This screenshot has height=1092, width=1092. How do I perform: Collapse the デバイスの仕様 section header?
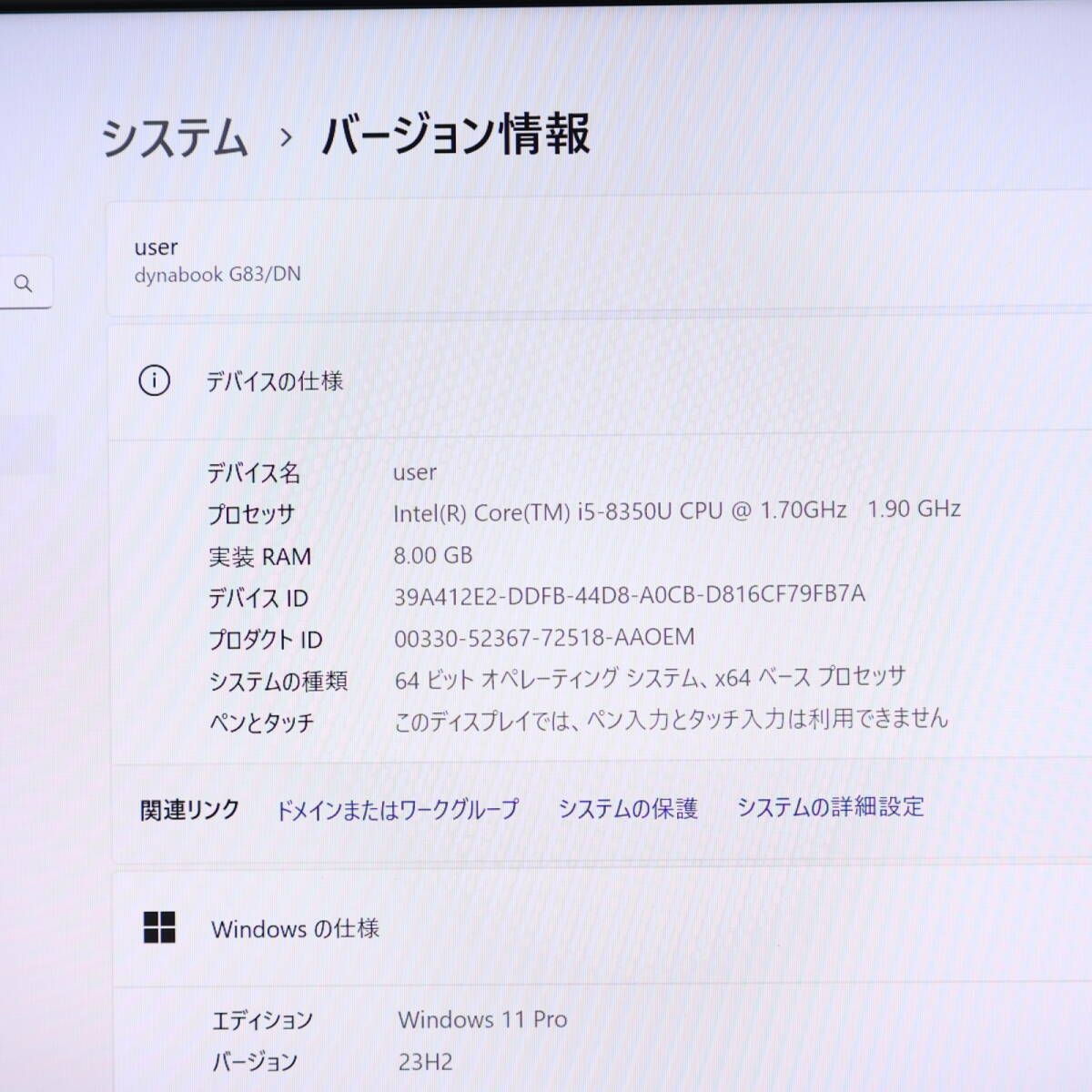pyautogui.click(x=601, y=381)
